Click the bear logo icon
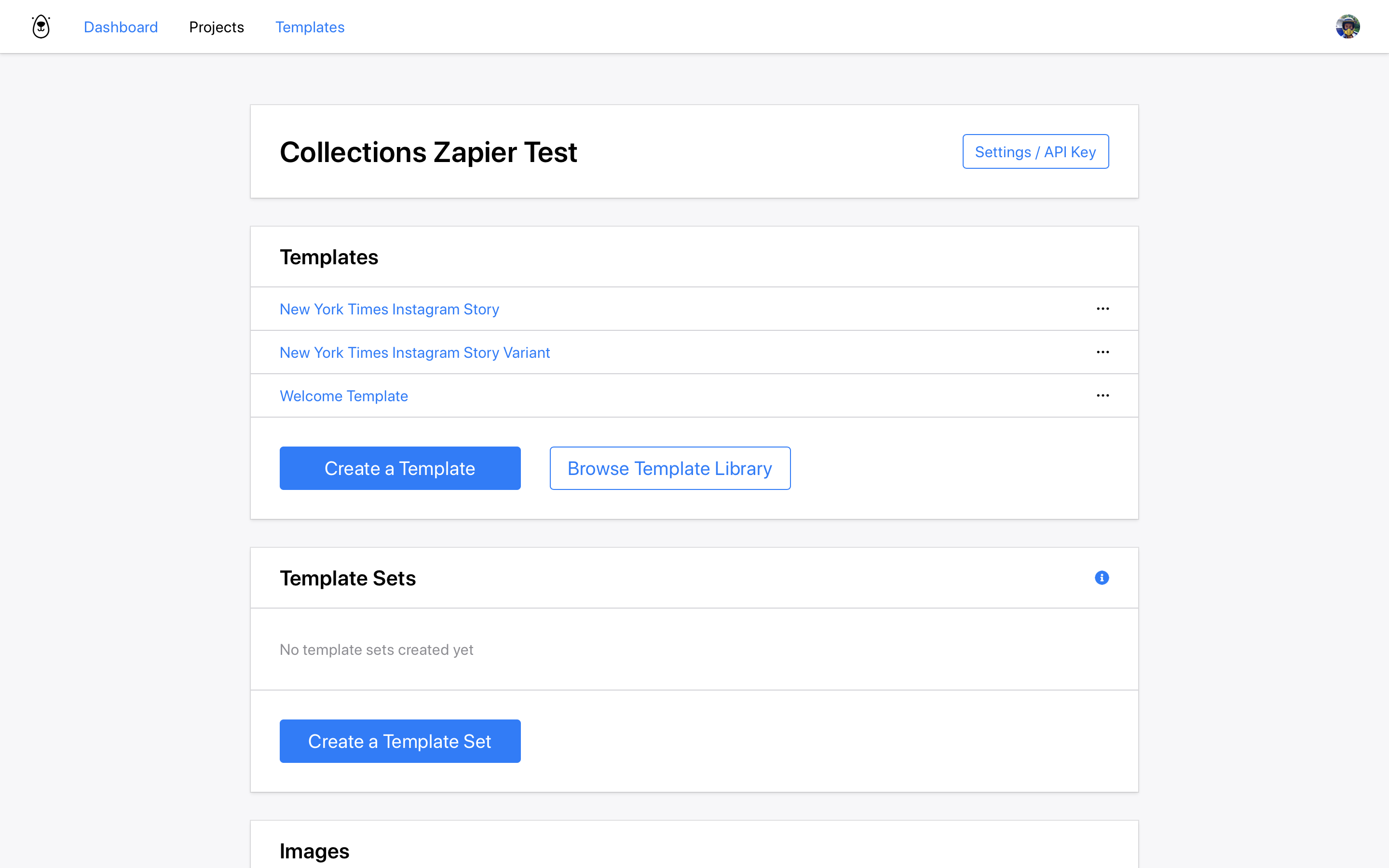The height and width of the screenshot is (868, 1389). pos(41,27)
